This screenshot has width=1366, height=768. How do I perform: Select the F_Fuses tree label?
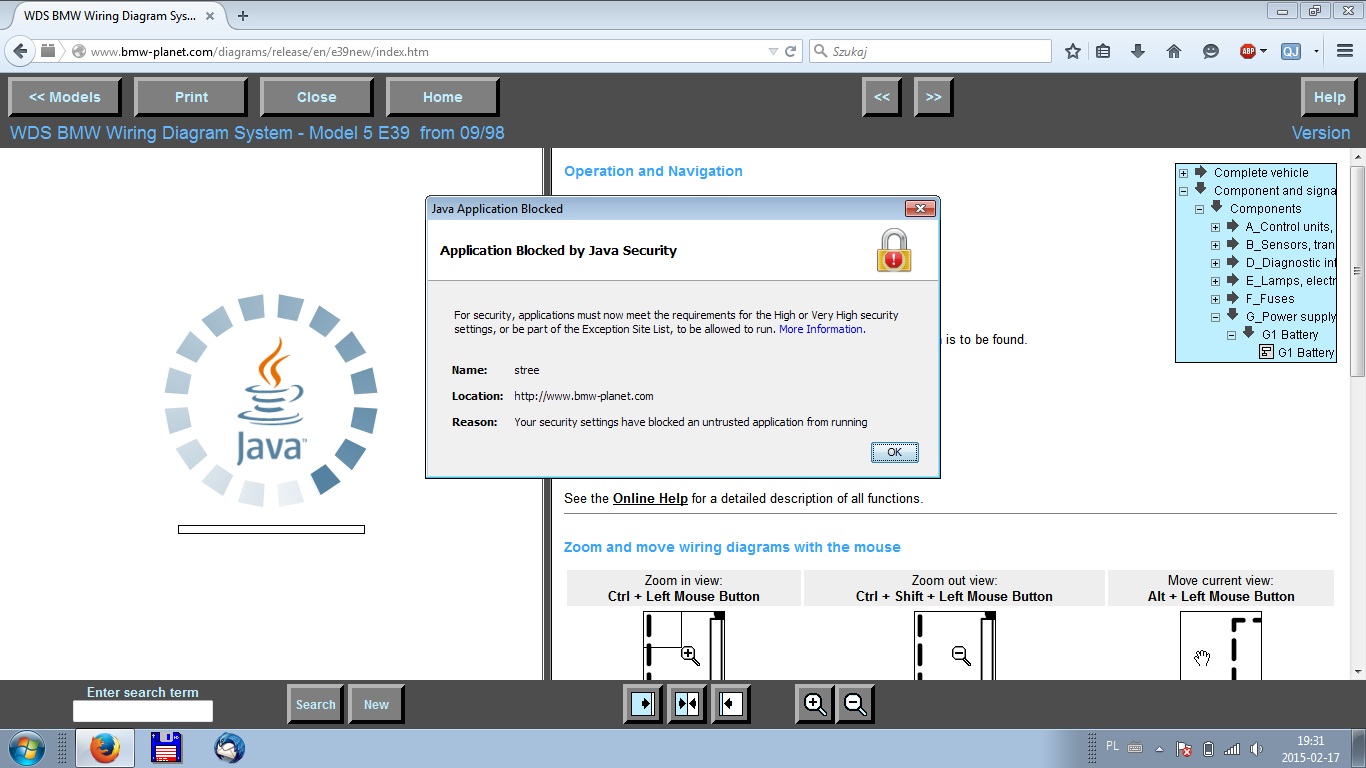tap(1270, 299)
